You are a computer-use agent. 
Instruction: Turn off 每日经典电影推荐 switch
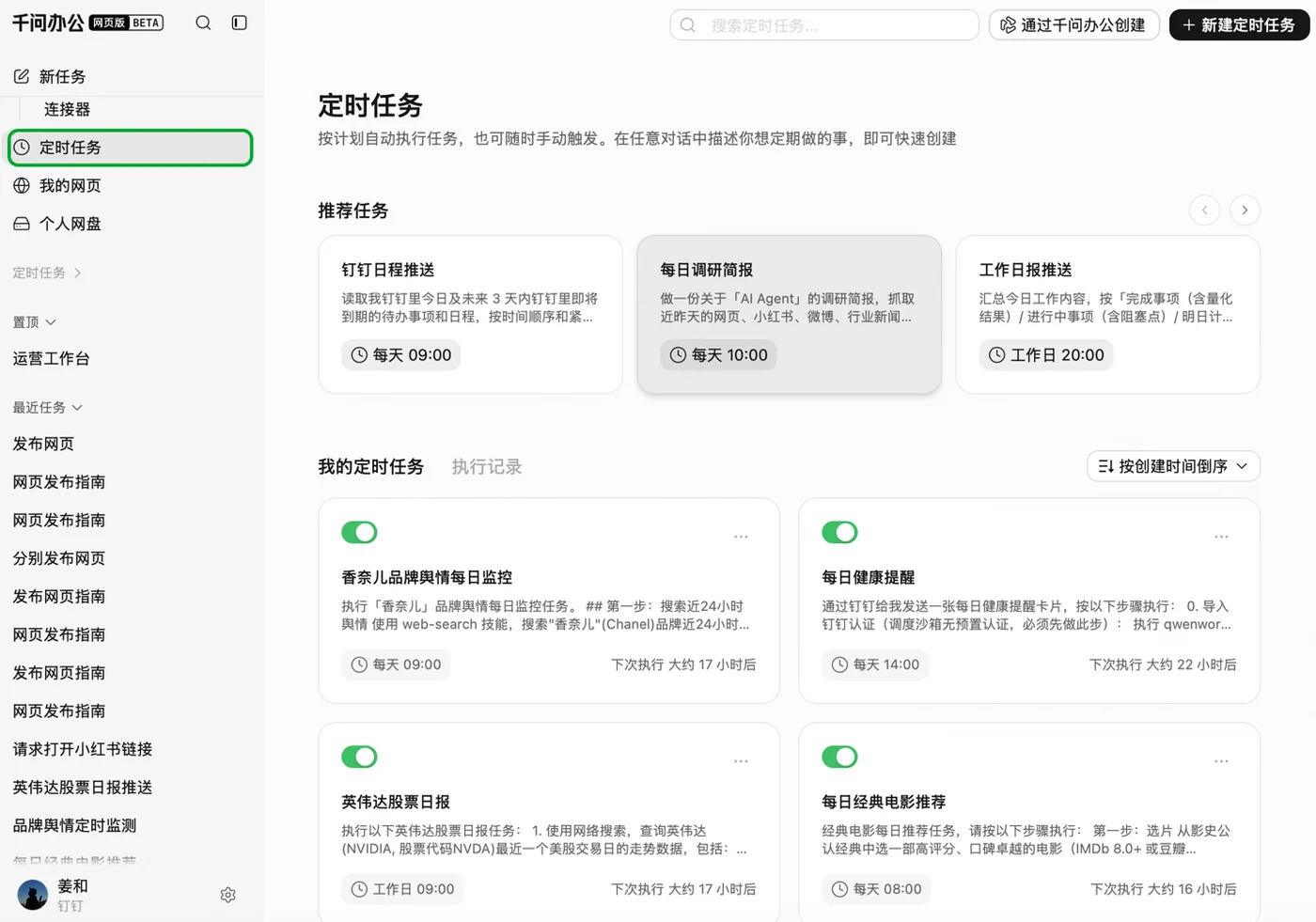pos(839,757)
